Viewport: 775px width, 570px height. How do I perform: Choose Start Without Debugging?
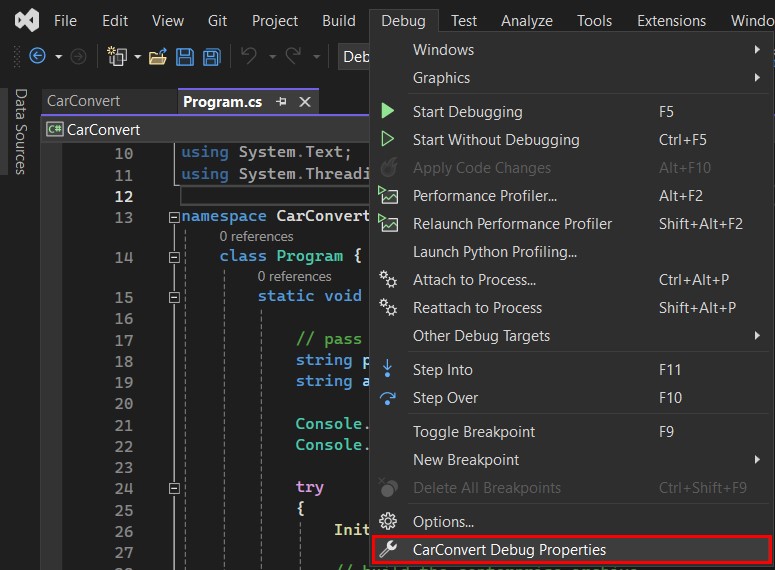(495, 140)
